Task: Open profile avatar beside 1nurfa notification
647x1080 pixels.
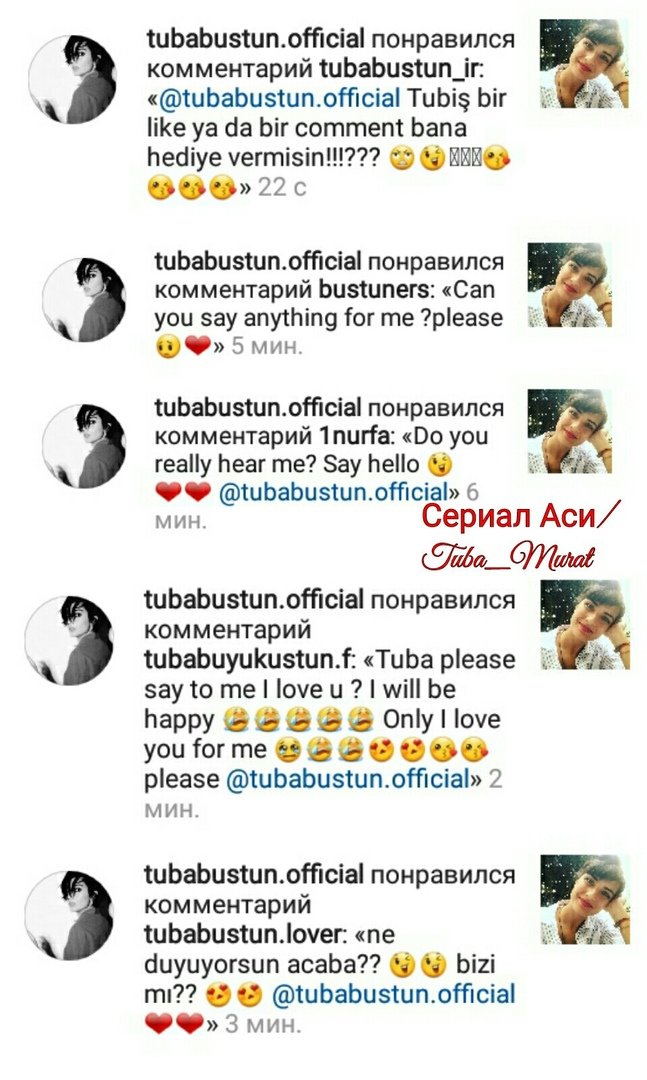Action: (x=84, y=446)
